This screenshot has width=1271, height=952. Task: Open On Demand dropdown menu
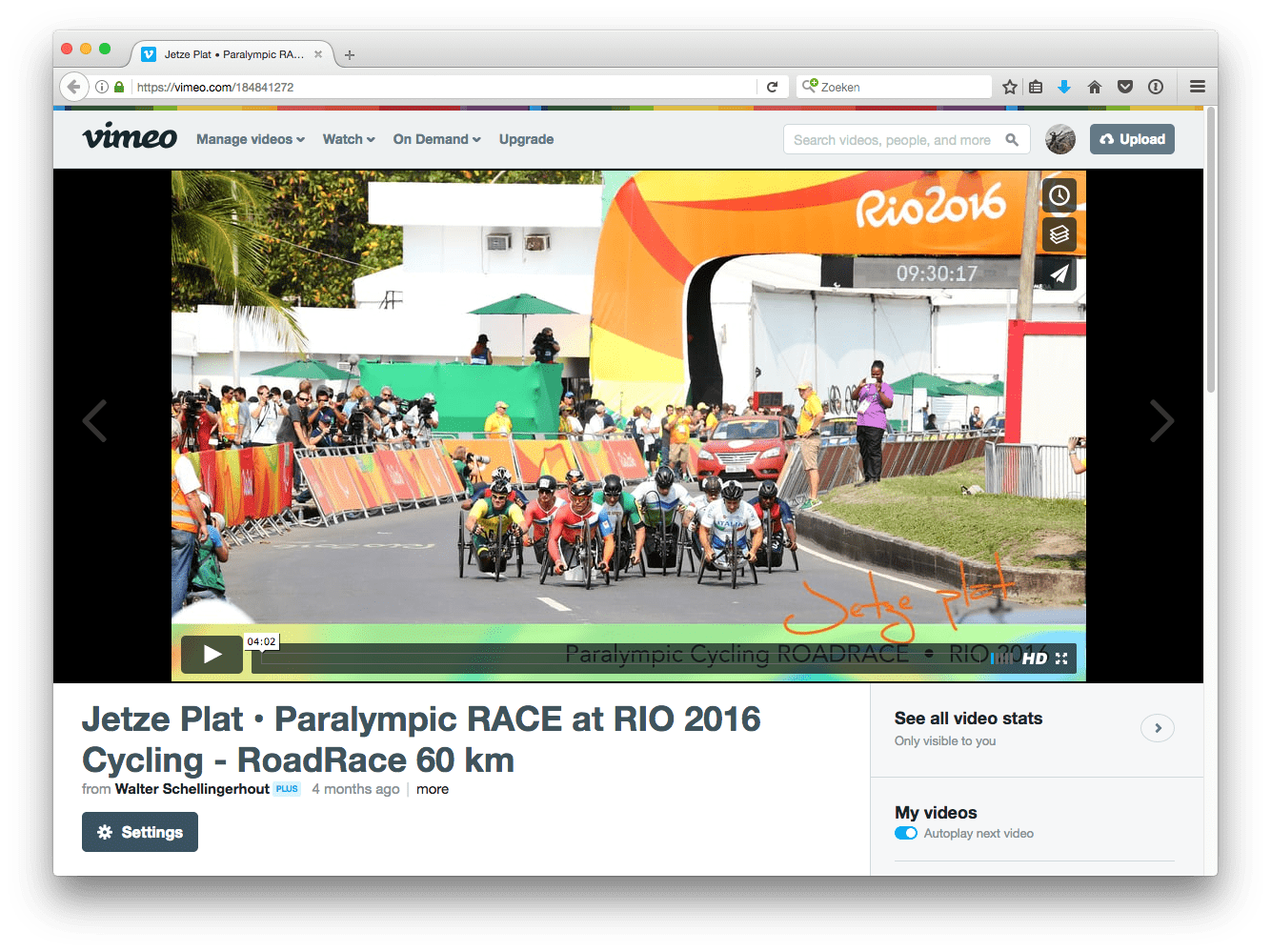pyautogui.click(x=437, y=139)
